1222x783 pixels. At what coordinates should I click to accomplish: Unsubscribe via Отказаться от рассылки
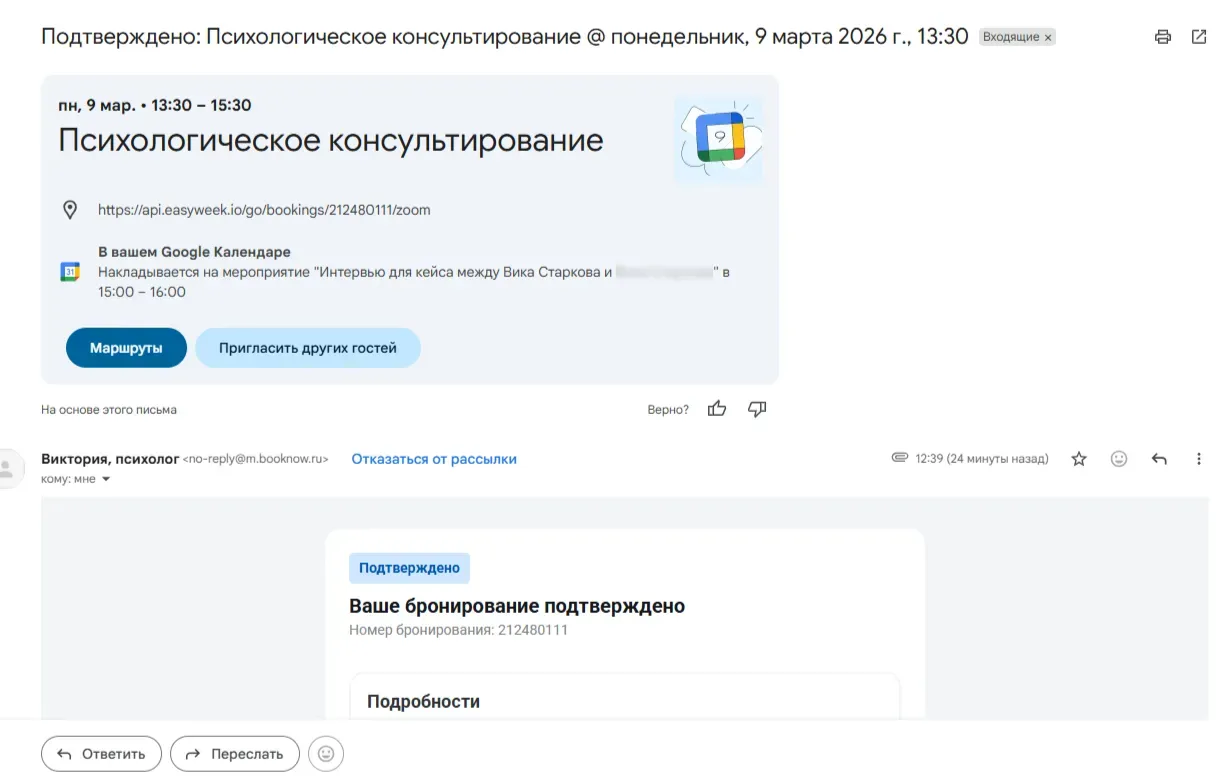433,458
